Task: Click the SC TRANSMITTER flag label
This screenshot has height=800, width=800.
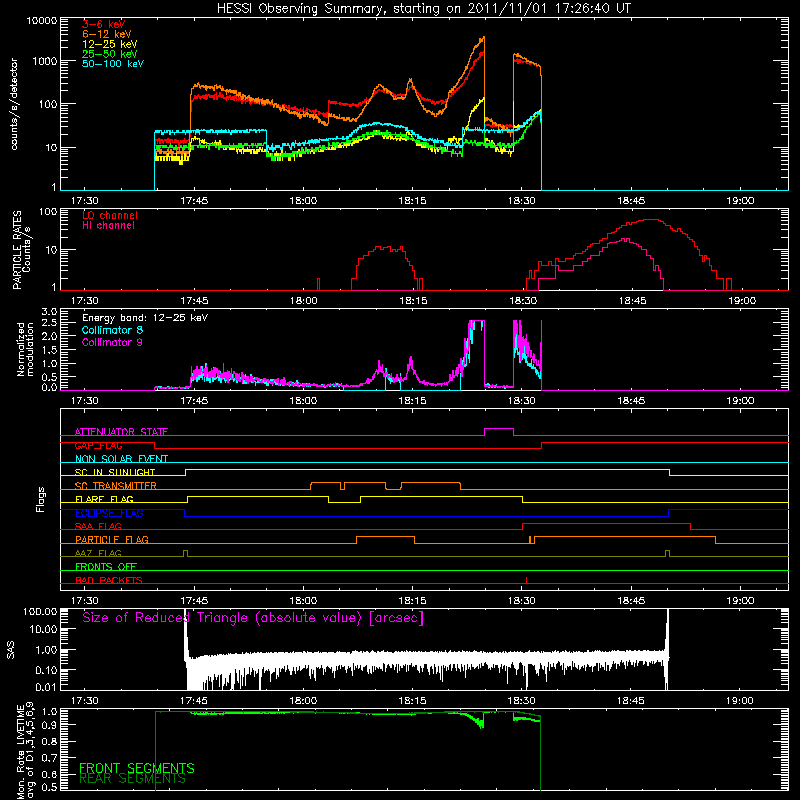Action: tap(116, 486)
